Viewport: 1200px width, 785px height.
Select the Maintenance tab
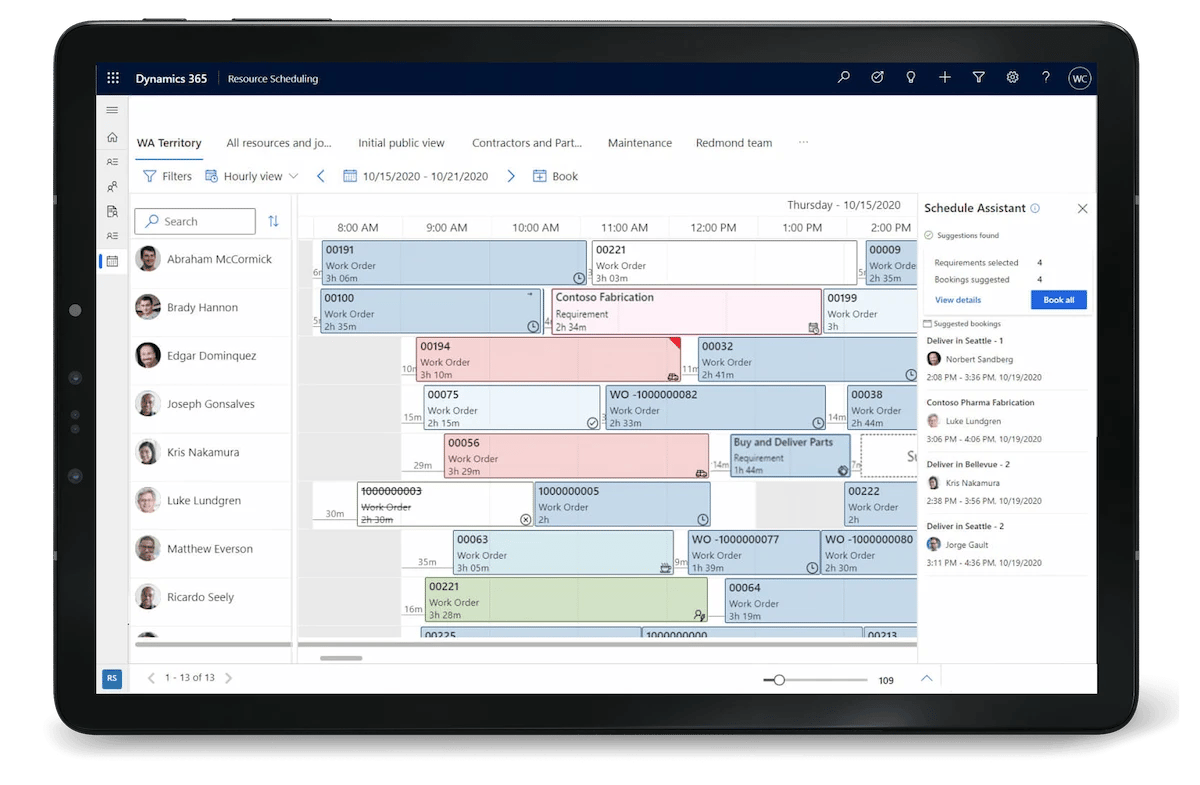click(640, 143)
